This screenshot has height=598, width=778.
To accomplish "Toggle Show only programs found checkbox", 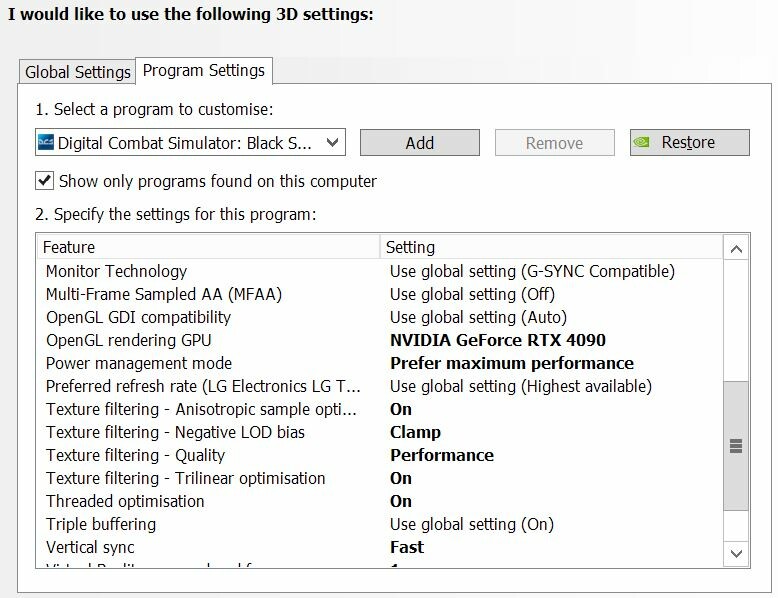I will tap(45, 181).
